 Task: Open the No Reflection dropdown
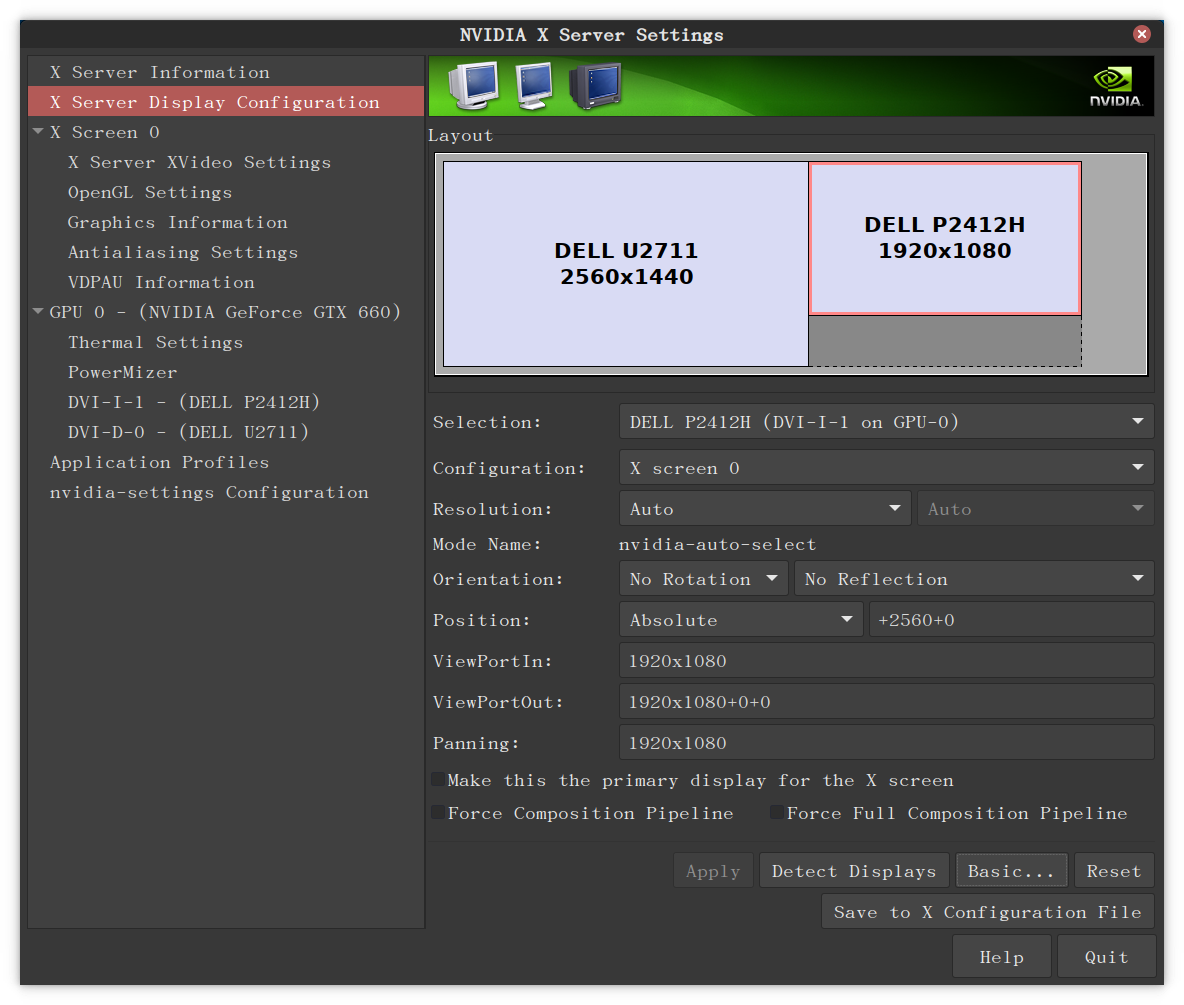click(x=974, y=578)
